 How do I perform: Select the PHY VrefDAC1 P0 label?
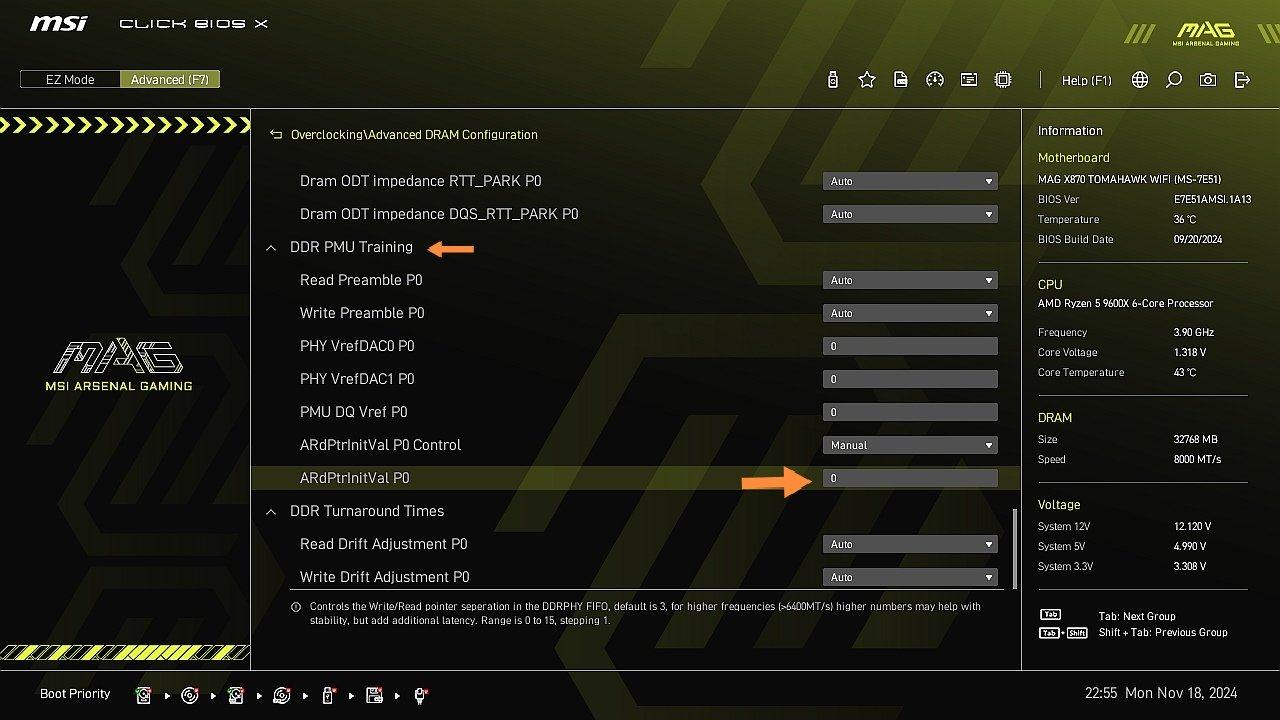(x=357, y=379)
